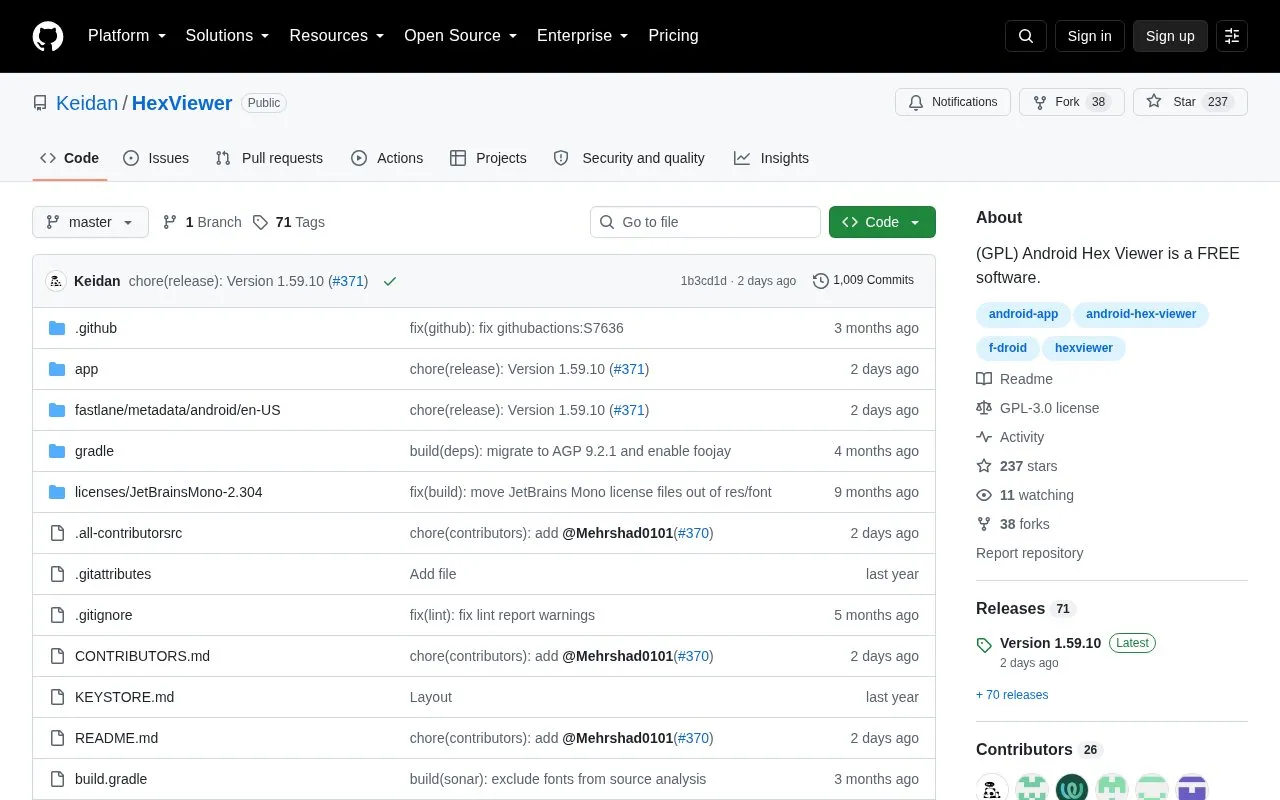Open the green Code dropdown
The image size is (1280, 800).
click(x=882, y=222)
